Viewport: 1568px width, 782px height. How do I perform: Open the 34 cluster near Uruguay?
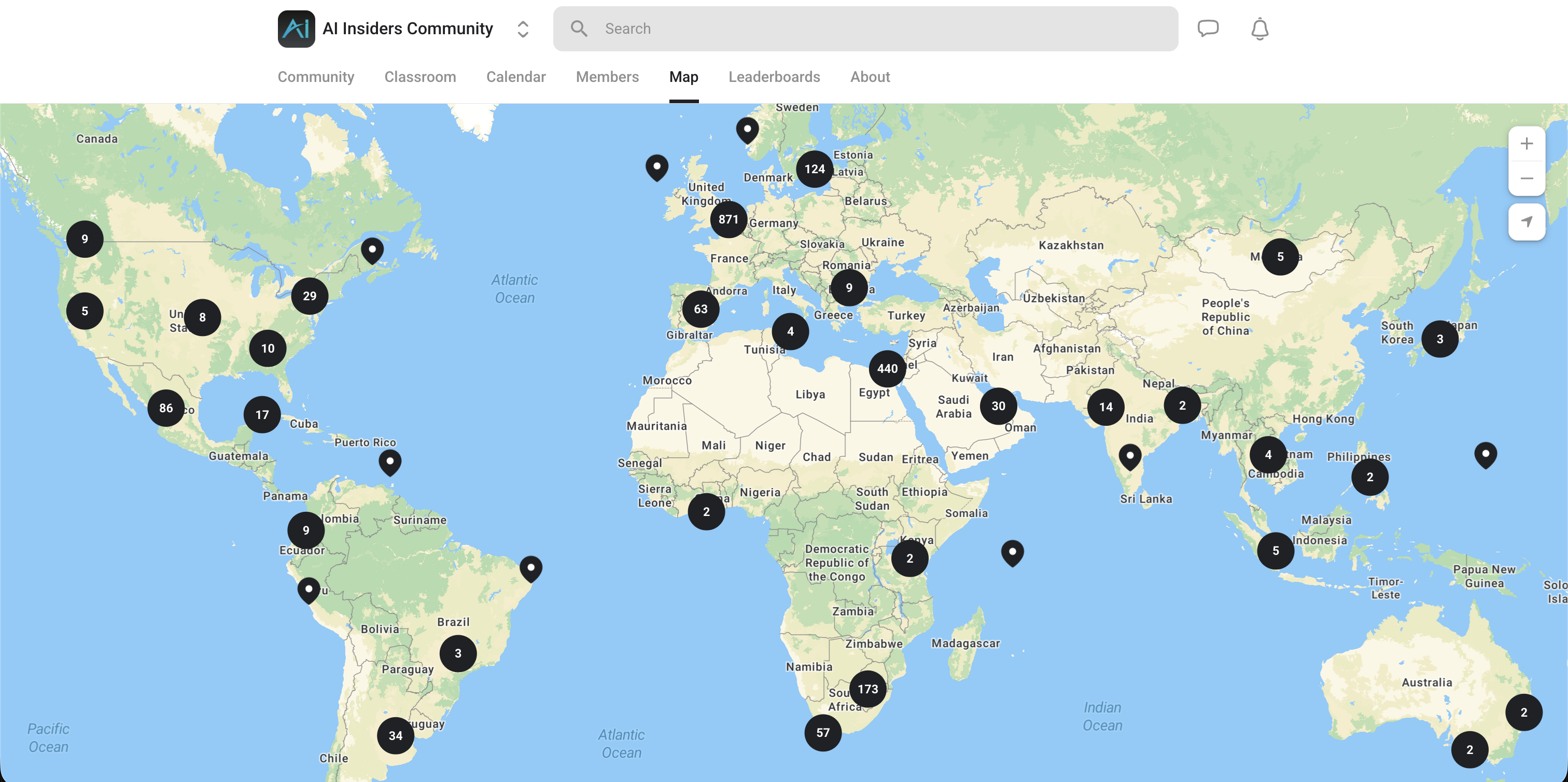pyautogui.click(x=395, y=735)
